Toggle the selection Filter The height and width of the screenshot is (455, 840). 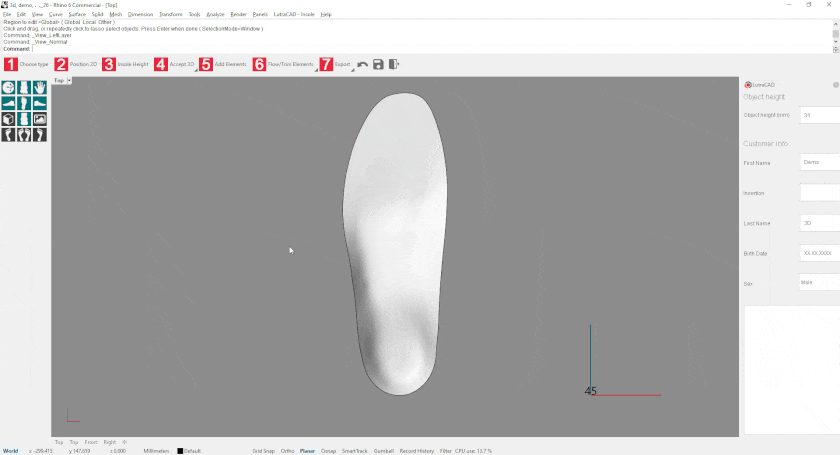pos(445,451)
